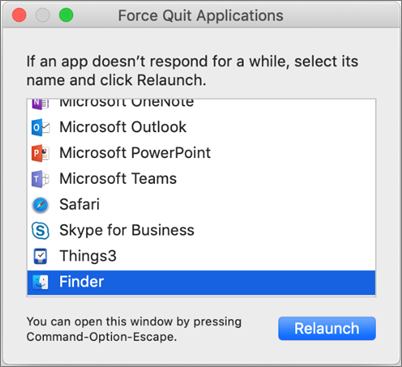Viewport: 402px width, 367px height.
Task: Click the Skype for Business icon
Action: click(x=40, y=230)
